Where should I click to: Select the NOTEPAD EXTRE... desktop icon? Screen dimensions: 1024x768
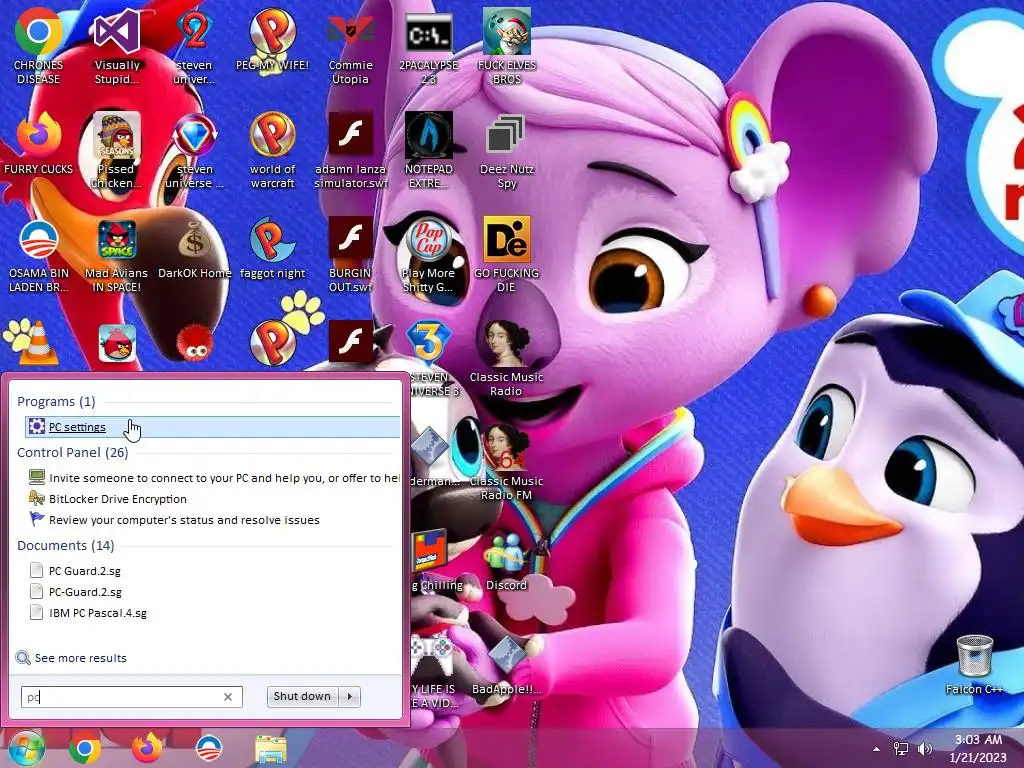click(x=428, y=151)
